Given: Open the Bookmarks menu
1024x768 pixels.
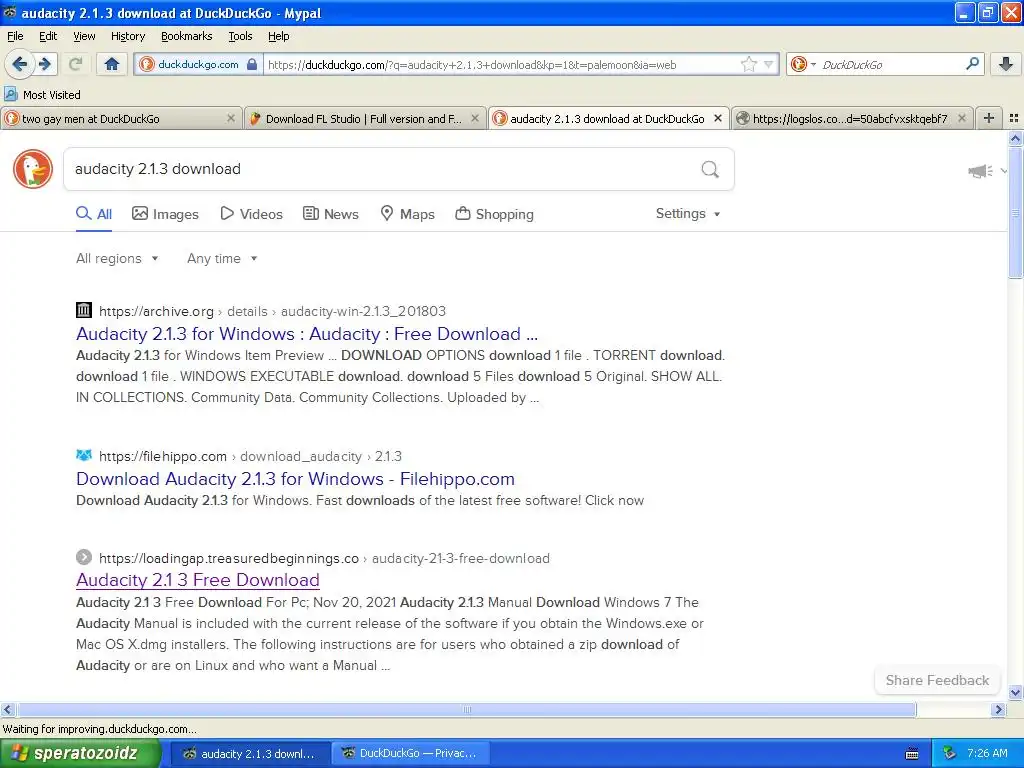Looking at the screenshot, I should 186,36.
